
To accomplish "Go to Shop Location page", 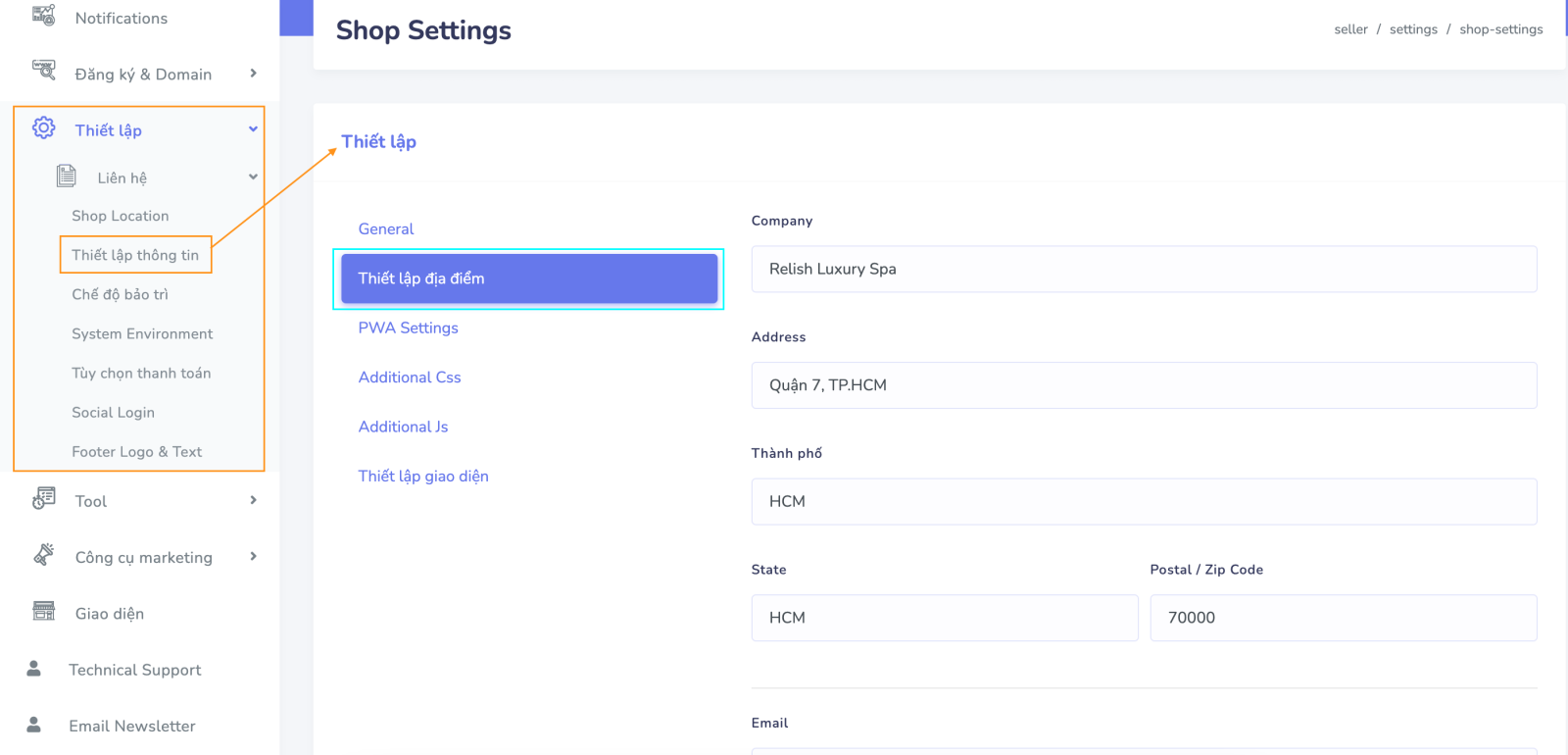I will point(120,216).
